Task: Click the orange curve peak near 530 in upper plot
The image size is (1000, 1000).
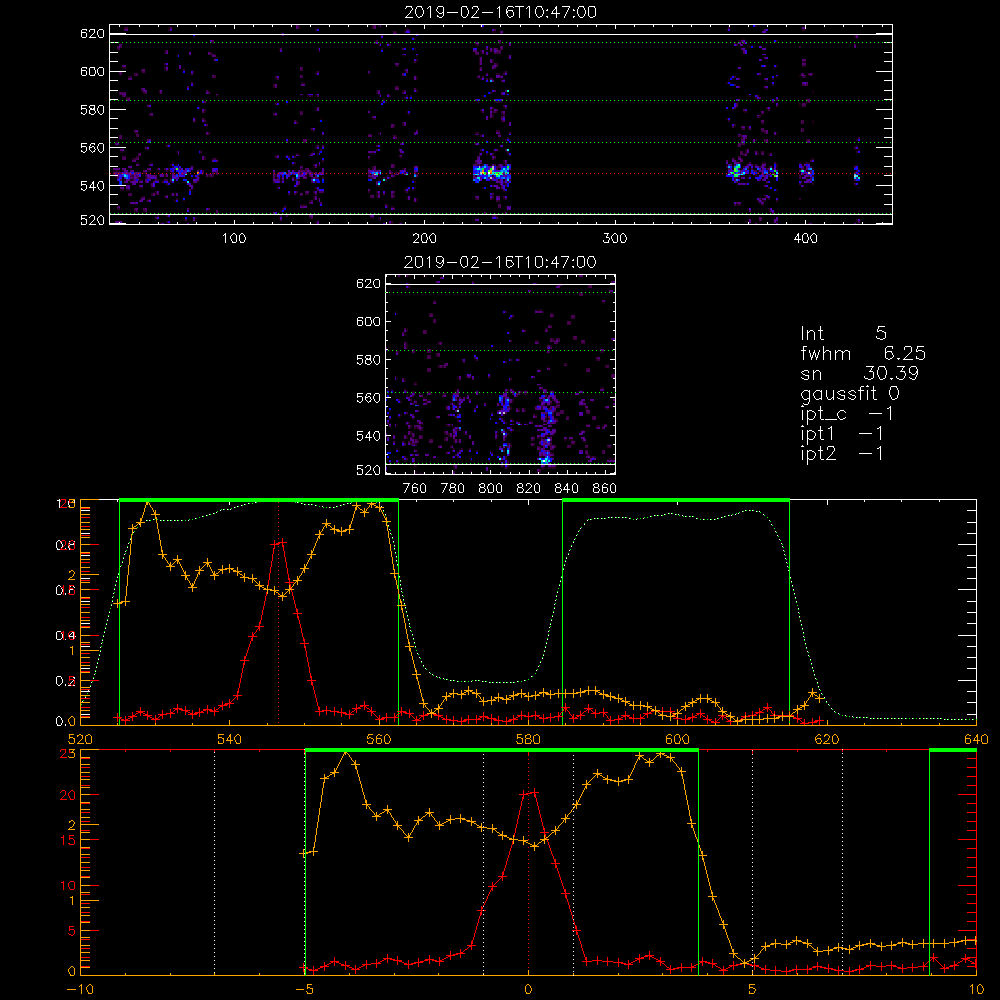Action: click(149, 503)
